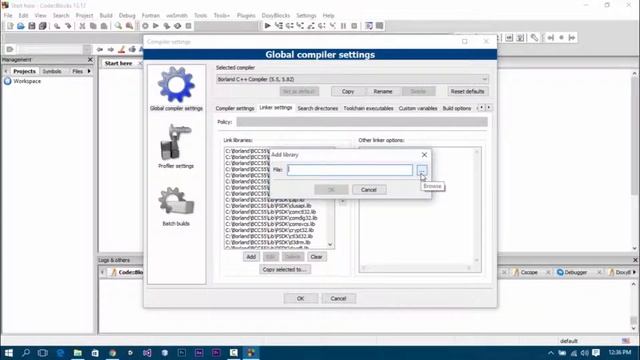Click the Build gear toolbar icon
The width and height of the screenshot is (640, 360).
pyautogui.click(x=145, y=26)
